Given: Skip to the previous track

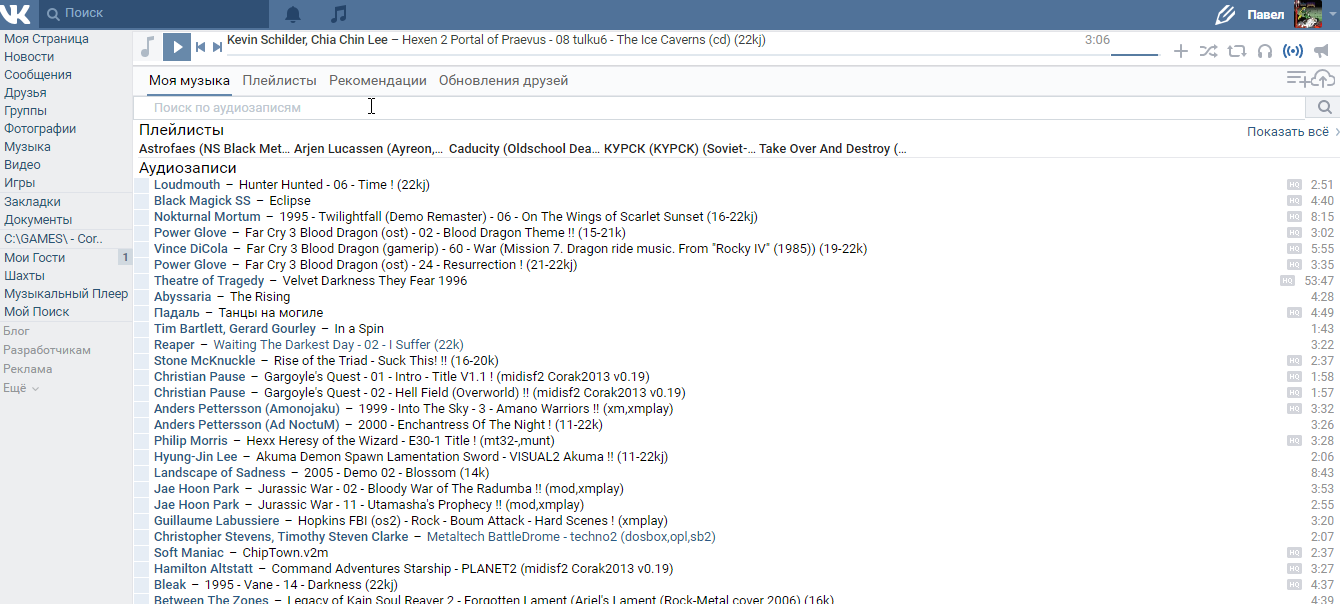Looking at the screenshot, I should (200, 47).
